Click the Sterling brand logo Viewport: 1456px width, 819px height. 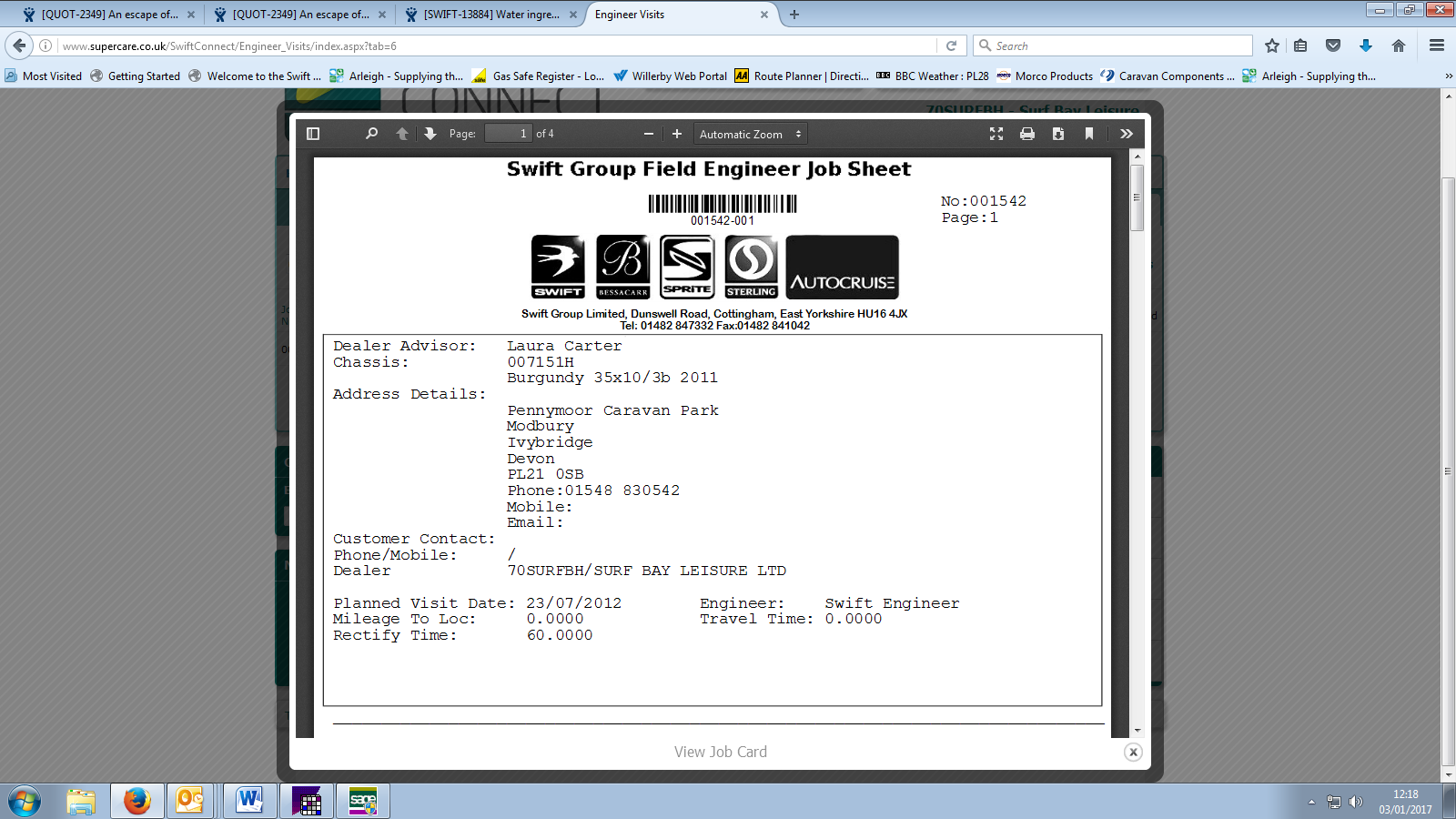coord(752,267)
